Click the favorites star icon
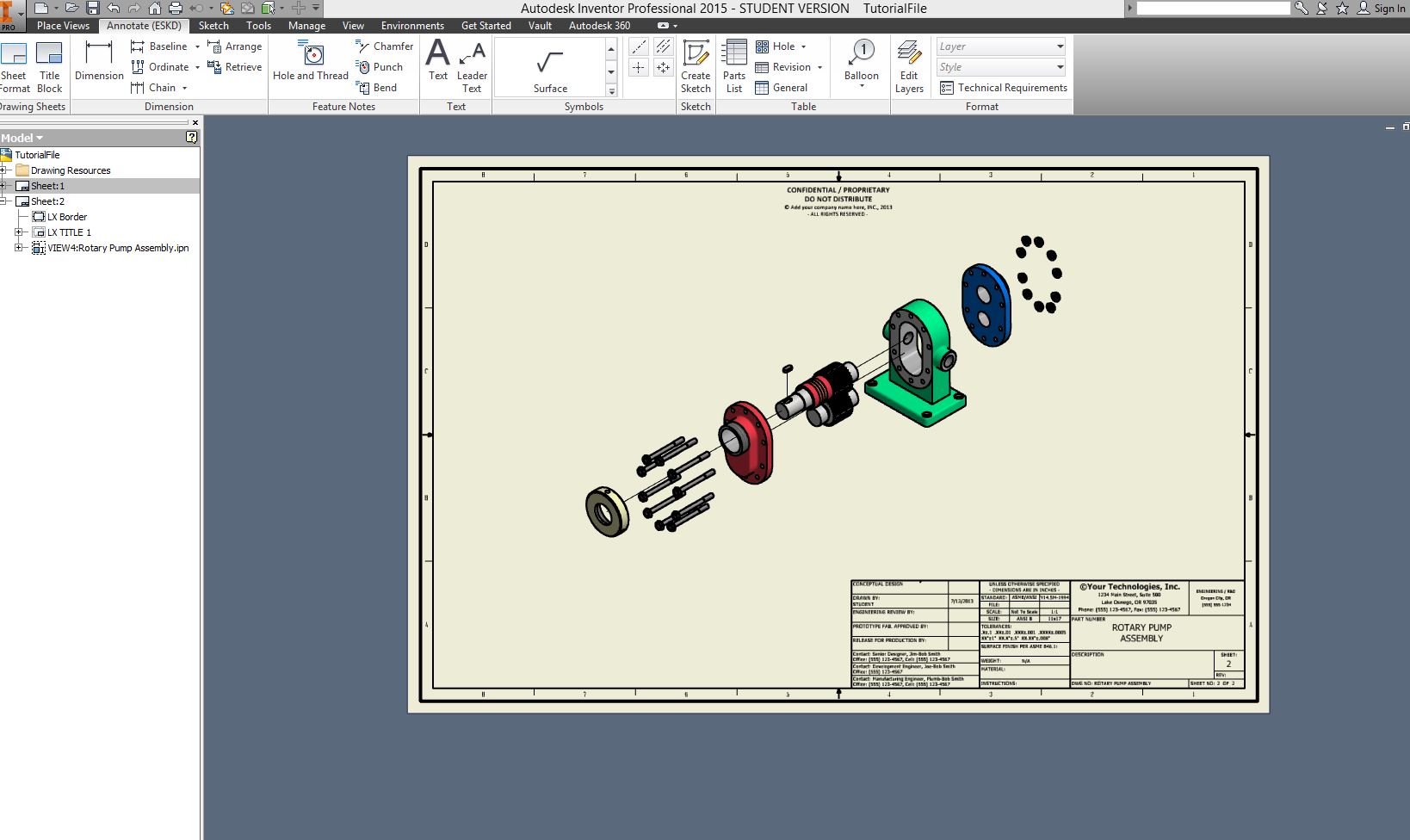This screenshot has height=840, width=1410. (1342, 8)
